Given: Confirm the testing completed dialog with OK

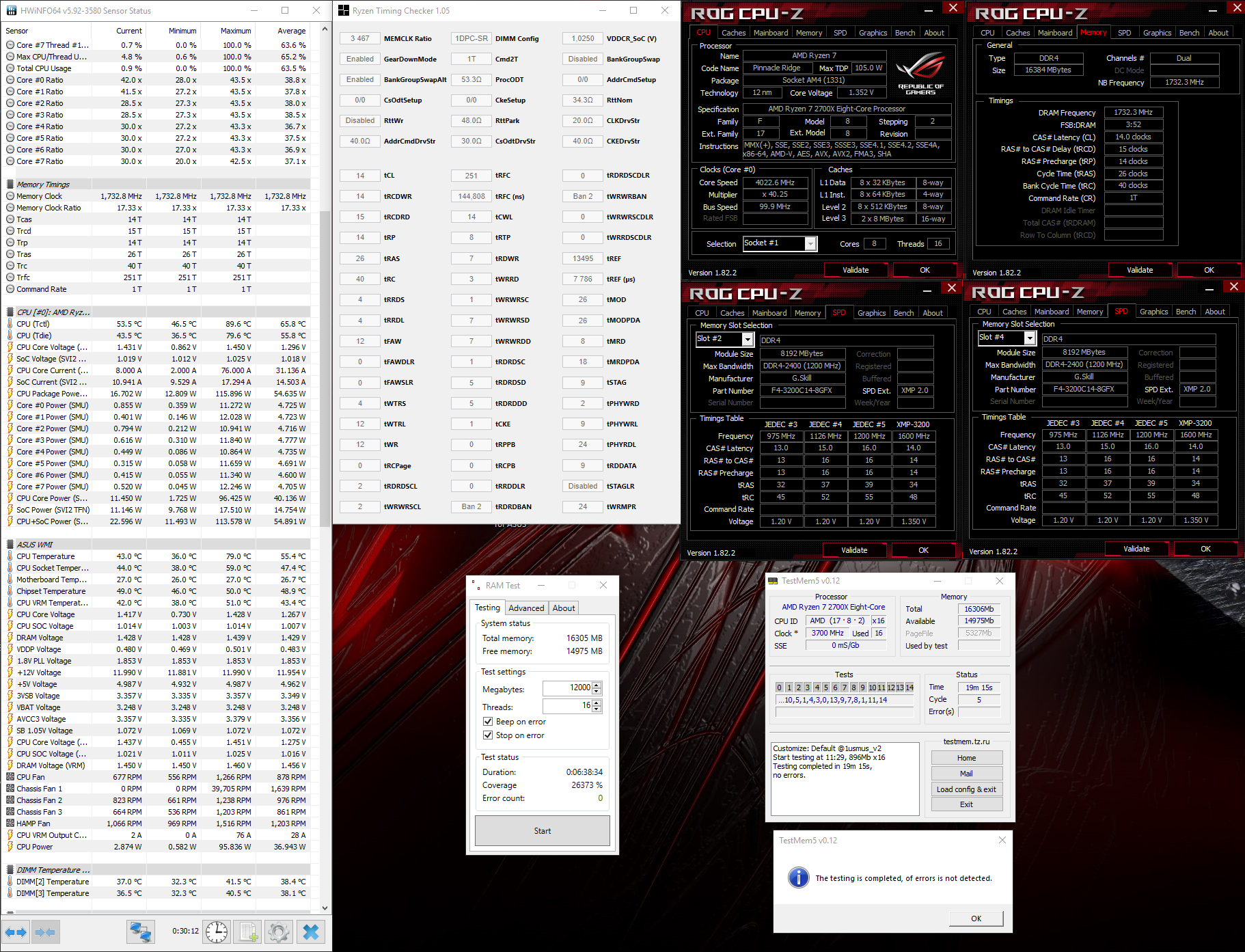Looking at the screenshot, I should pos(976,919).
